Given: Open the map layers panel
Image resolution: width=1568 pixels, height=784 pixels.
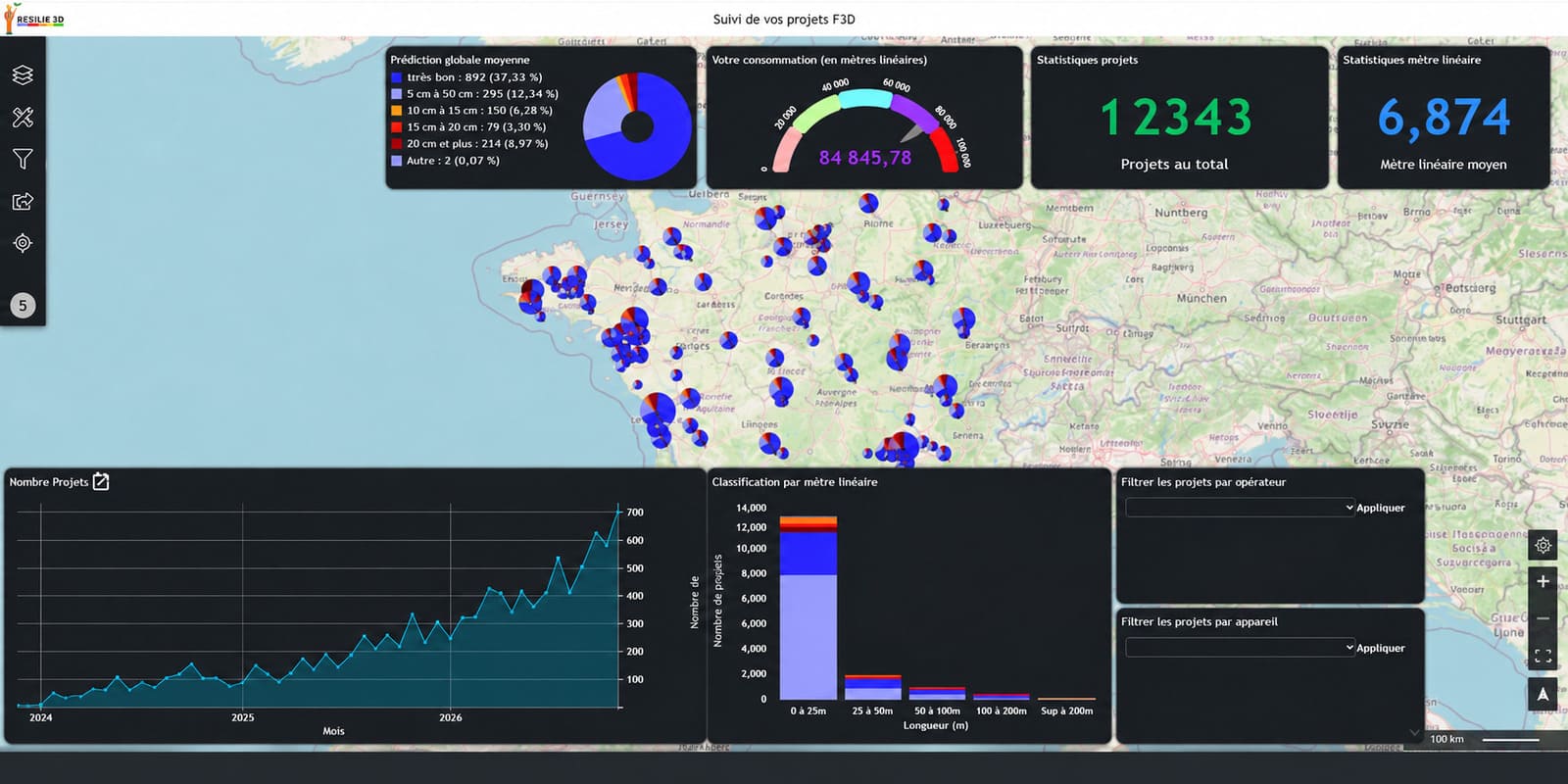Looking at the screenshot, I should click(23, 74).
